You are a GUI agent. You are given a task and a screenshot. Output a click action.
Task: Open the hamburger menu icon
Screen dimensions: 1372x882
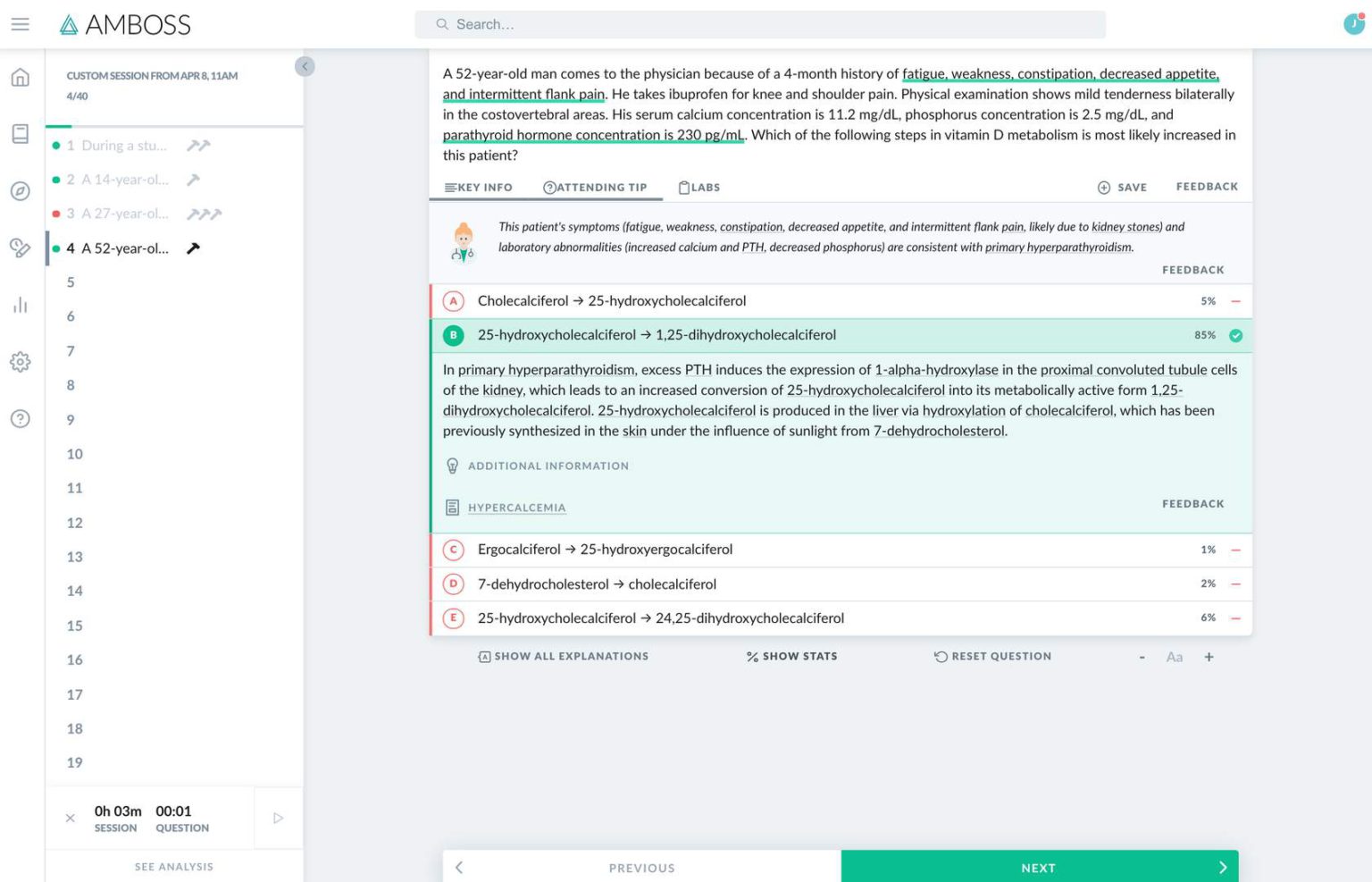point(20,24)
